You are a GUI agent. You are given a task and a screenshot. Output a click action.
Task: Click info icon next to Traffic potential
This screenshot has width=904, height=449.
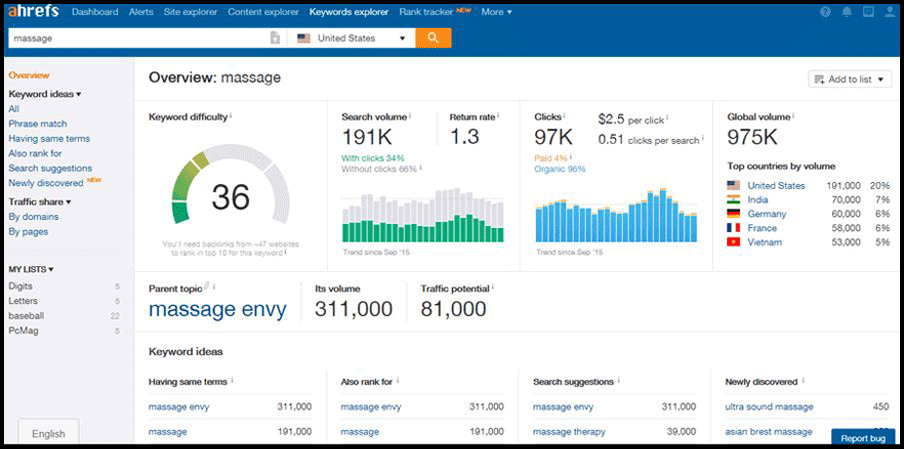pos(493,287)
